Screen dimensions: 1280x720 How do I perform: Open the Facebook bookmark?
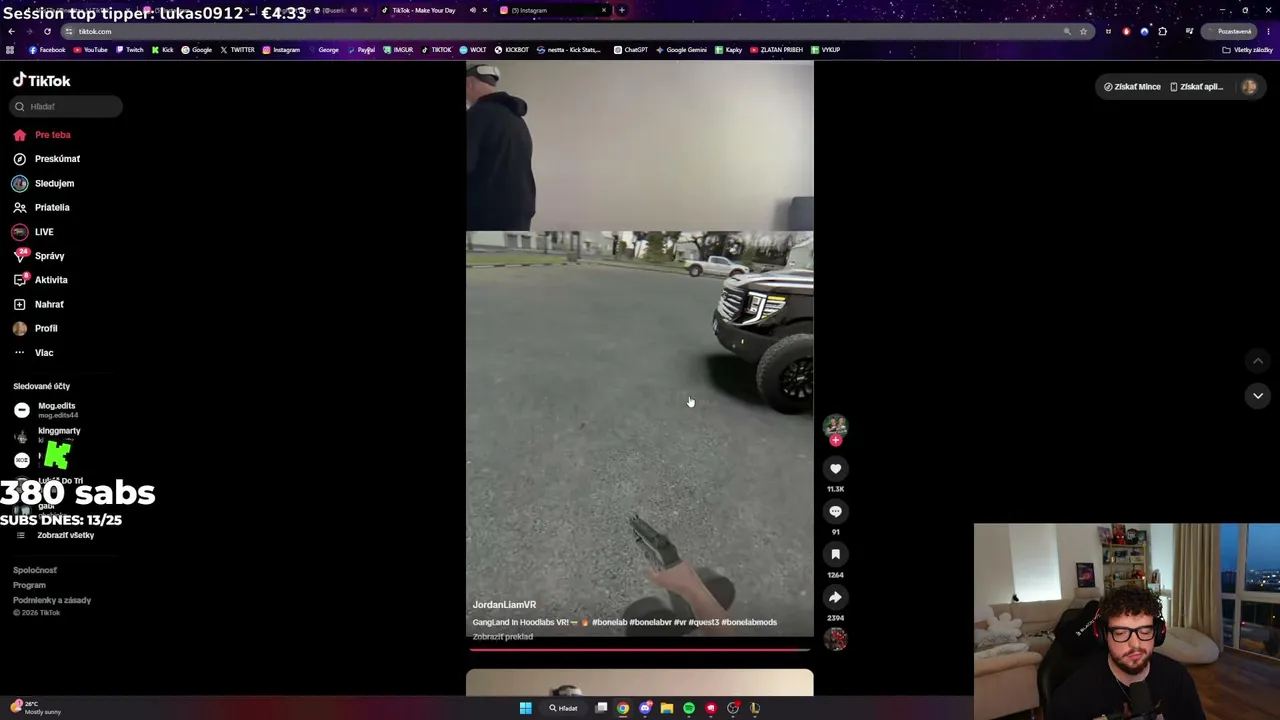47,50
